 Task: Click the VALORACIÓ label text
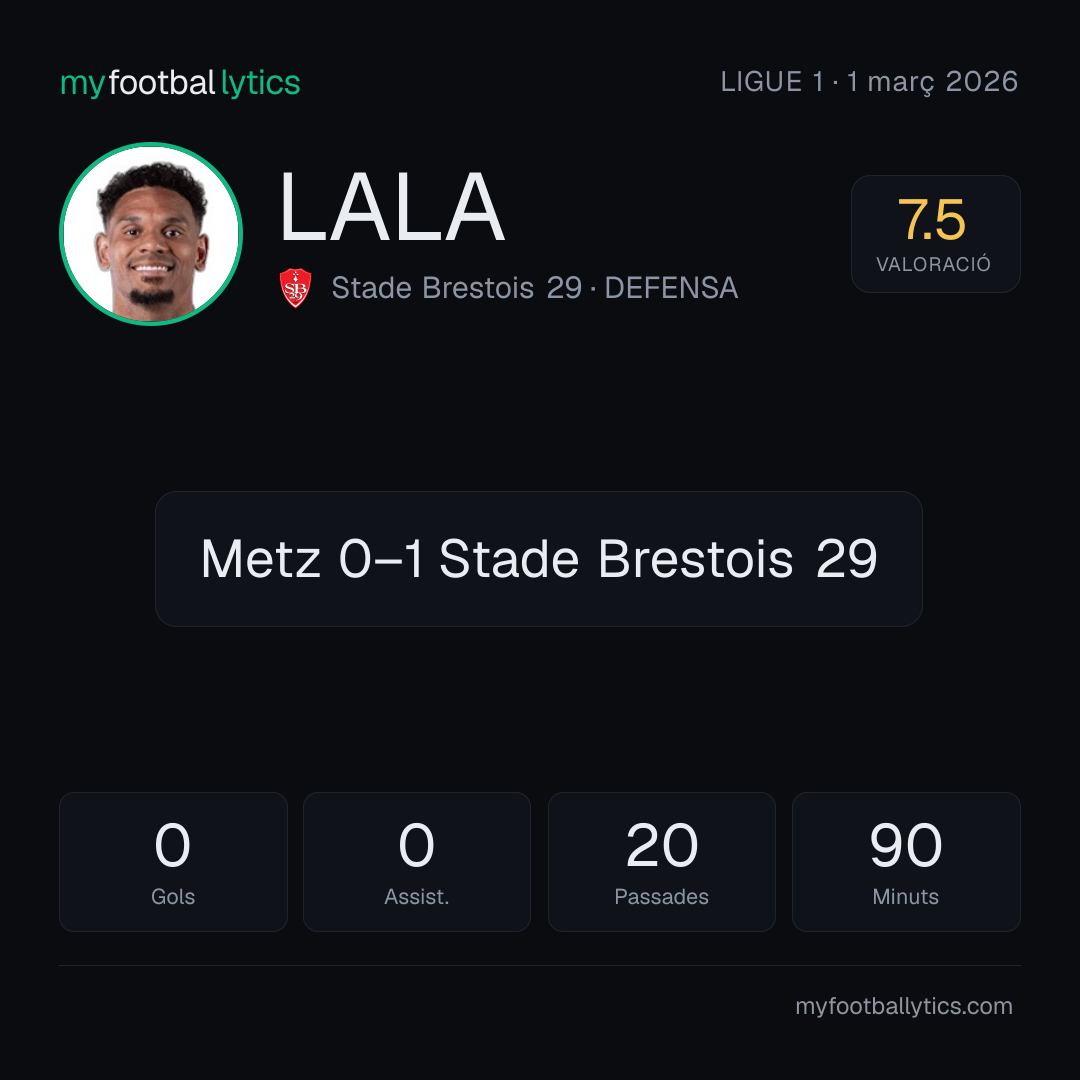coord(933,264)
